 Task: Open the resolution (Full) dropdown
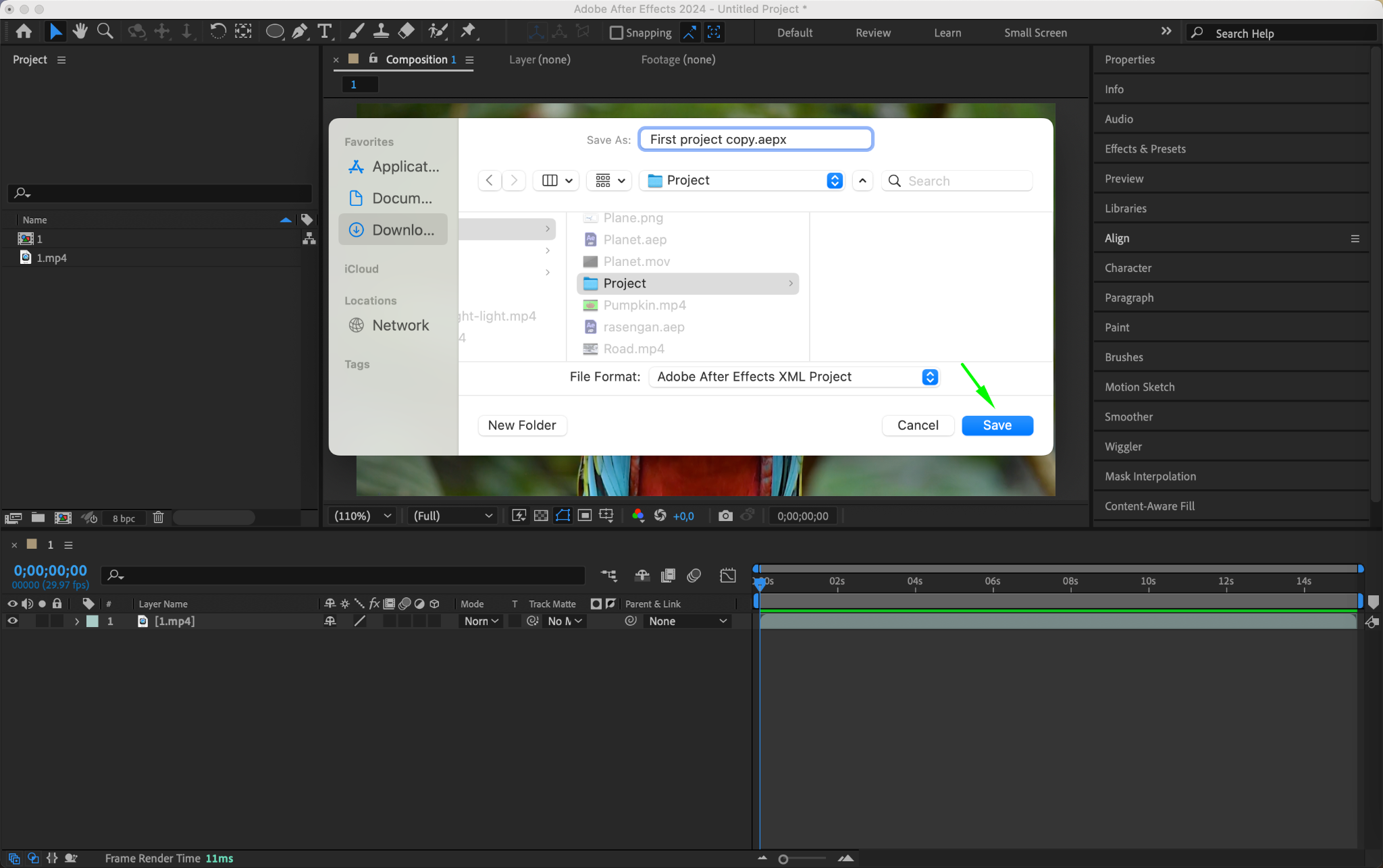click(452, 516)
